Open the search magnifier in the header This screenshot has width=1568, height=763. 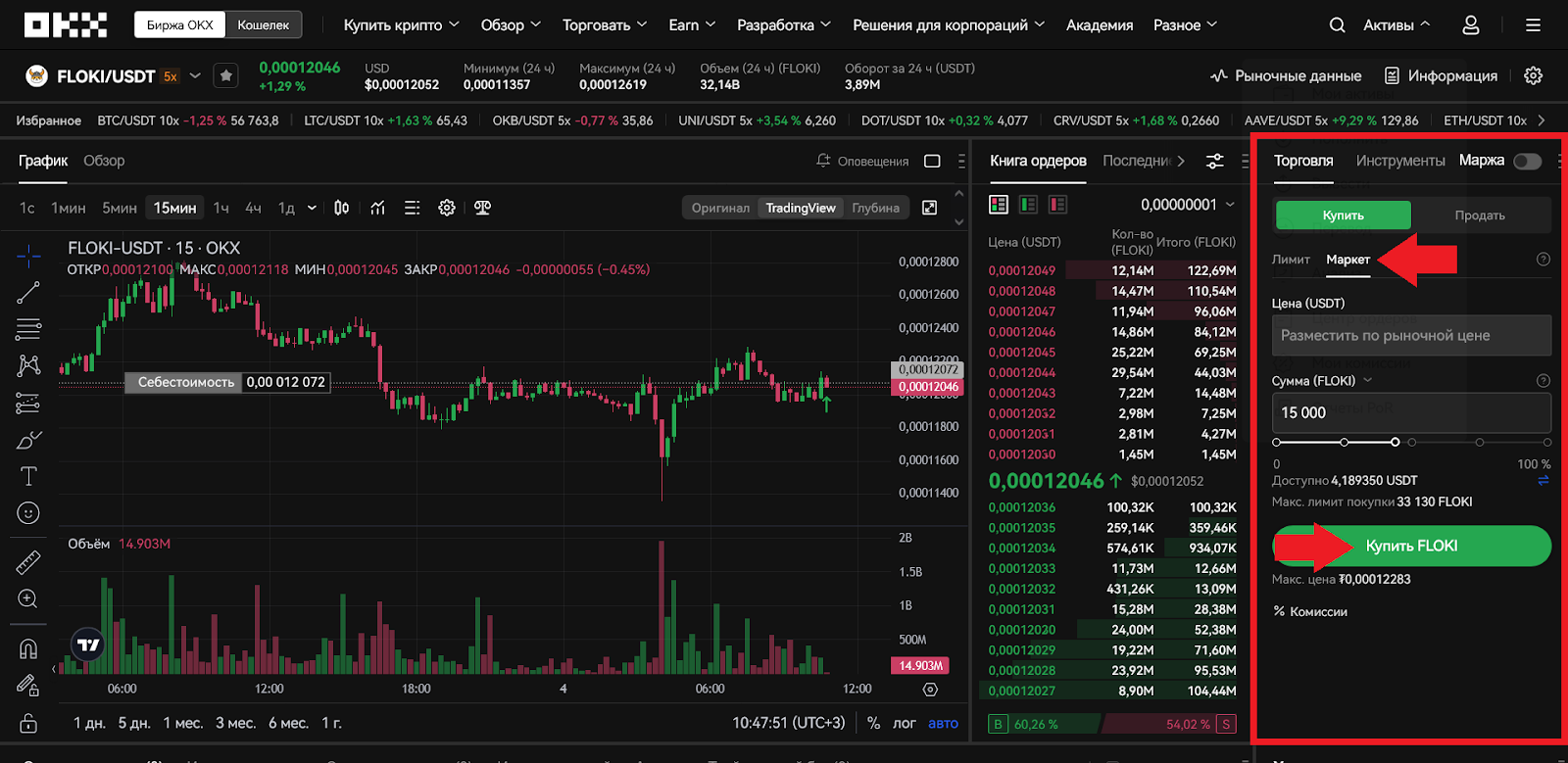[1337, 25]
